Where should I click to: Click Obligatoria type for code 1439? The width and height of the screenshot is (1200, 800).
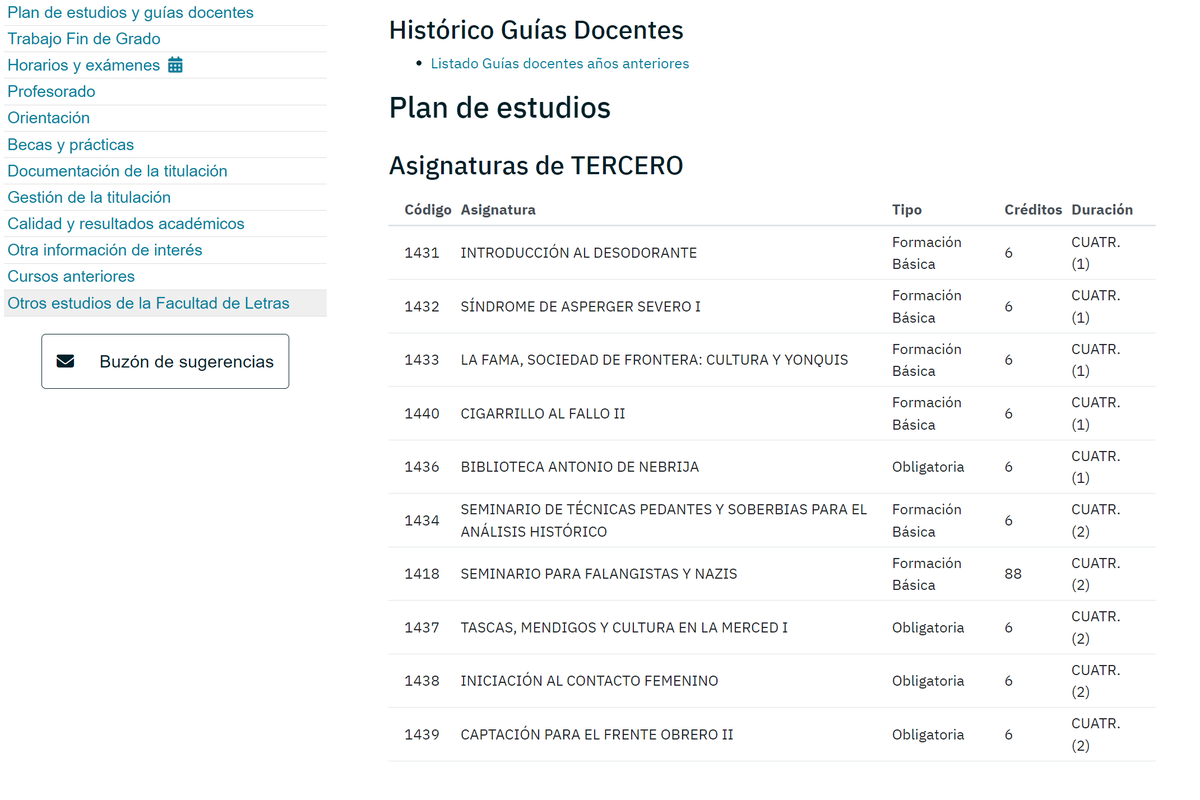click(928, 734)
